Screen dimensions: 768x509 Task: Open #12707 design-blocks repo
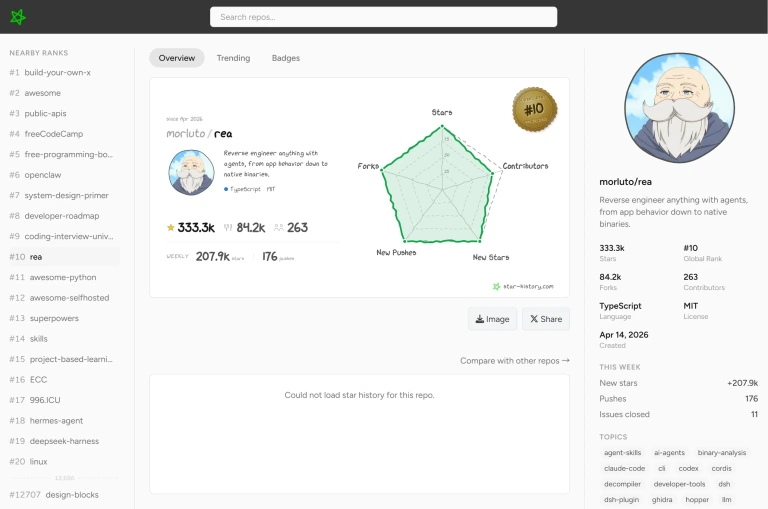pyautogui.click(x=64, y=495)
